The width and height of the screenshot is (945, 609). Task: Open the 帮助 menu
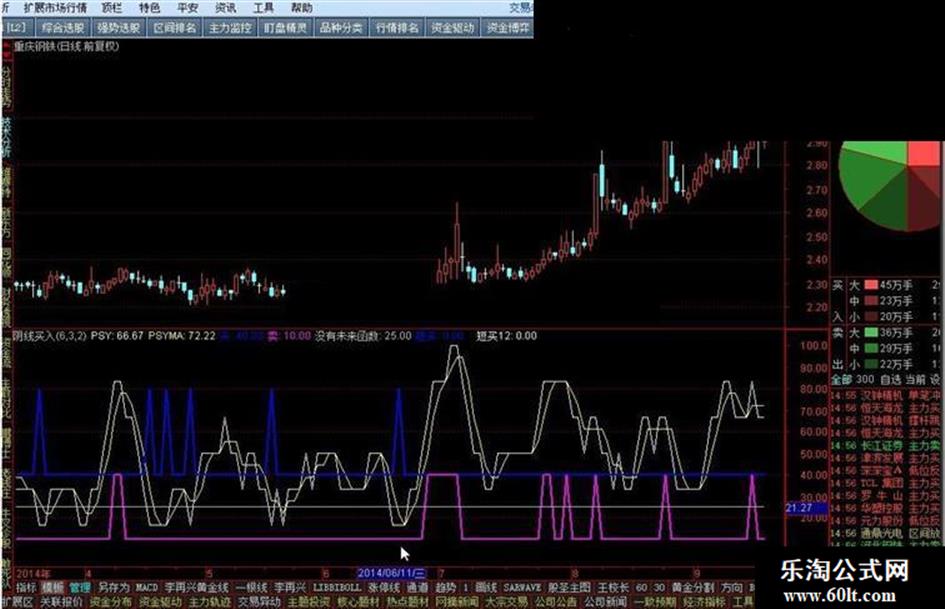coord(301,8)
